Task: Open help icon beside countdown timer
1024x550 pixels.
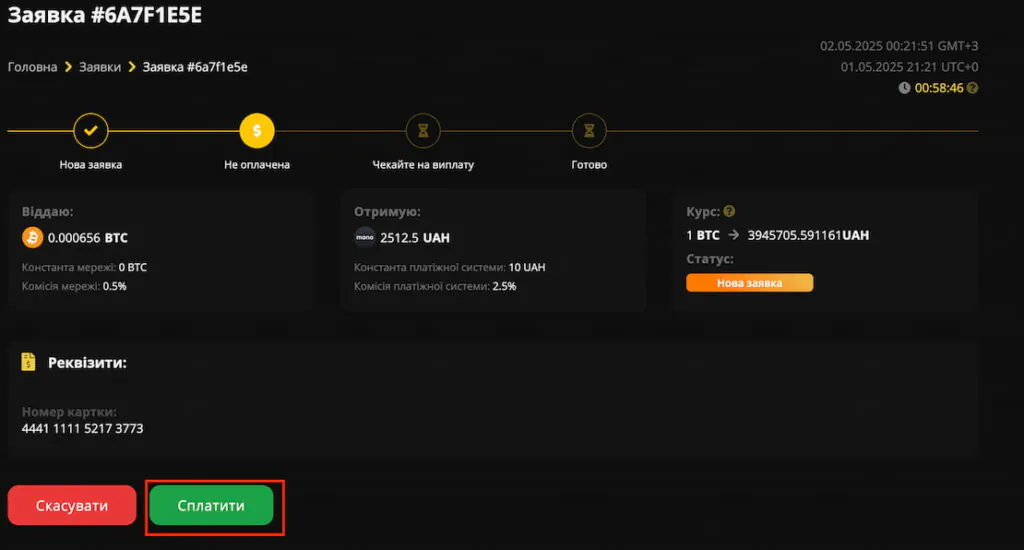Action: click(972, 88)
